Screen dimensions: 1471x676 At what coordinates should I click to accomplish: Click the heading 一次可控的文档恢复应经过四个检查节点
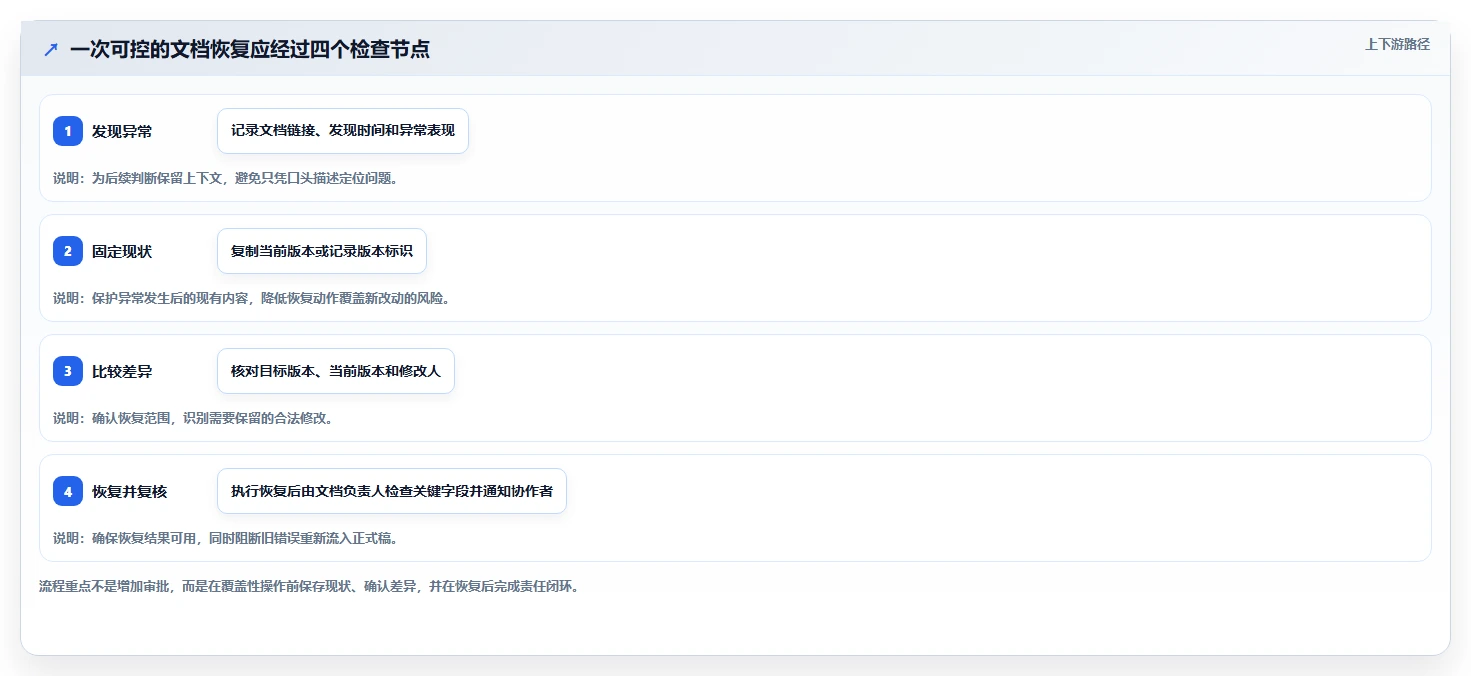(x=250, y=49)
